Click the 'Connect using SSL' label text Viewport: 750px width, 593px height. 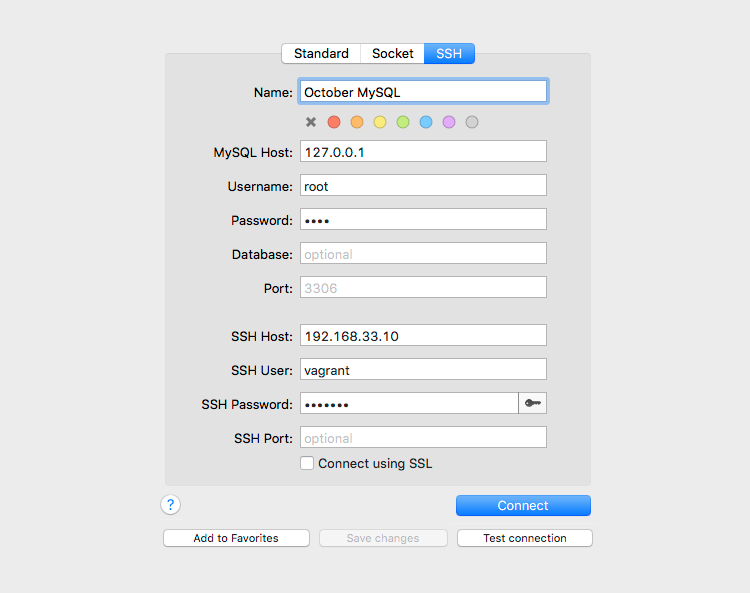[x=375, y=463]
